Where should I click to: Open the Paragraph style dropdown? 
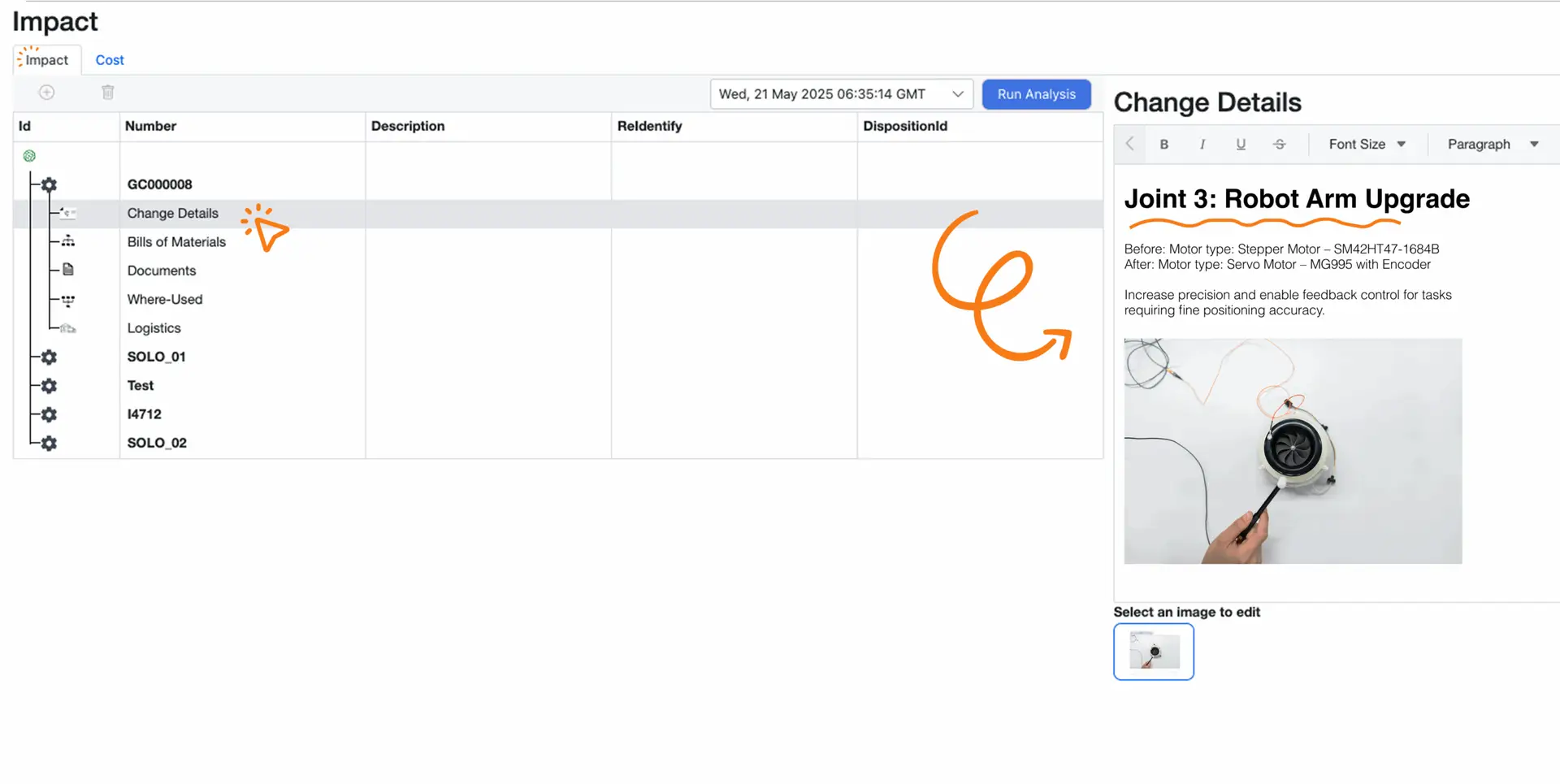pyautogui.click(x=1492, y=145)
